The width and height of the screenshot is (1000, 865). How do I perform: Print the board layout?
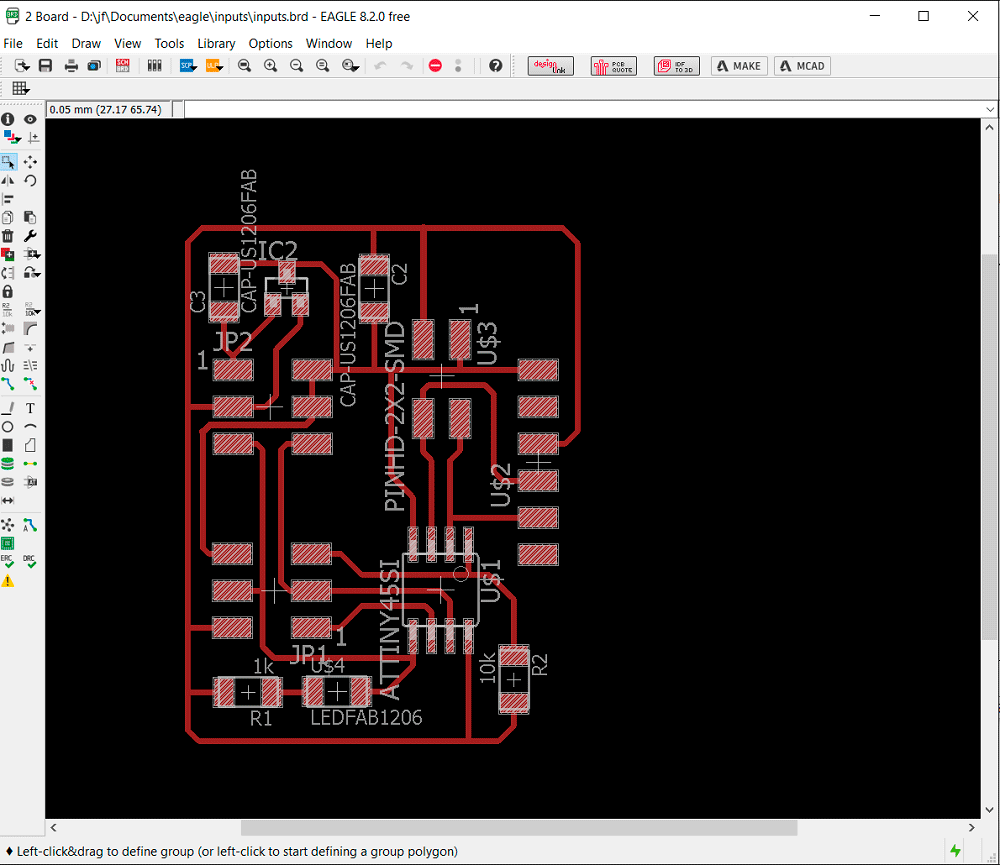click(71, 66)
